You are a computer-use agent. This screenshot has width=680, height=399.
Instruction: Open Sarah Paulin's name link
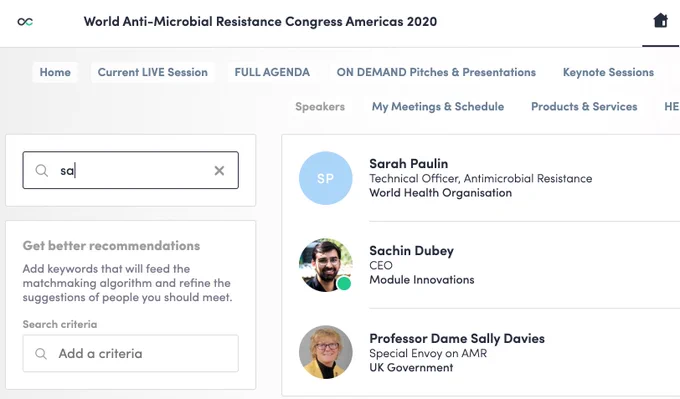[409, 164]
